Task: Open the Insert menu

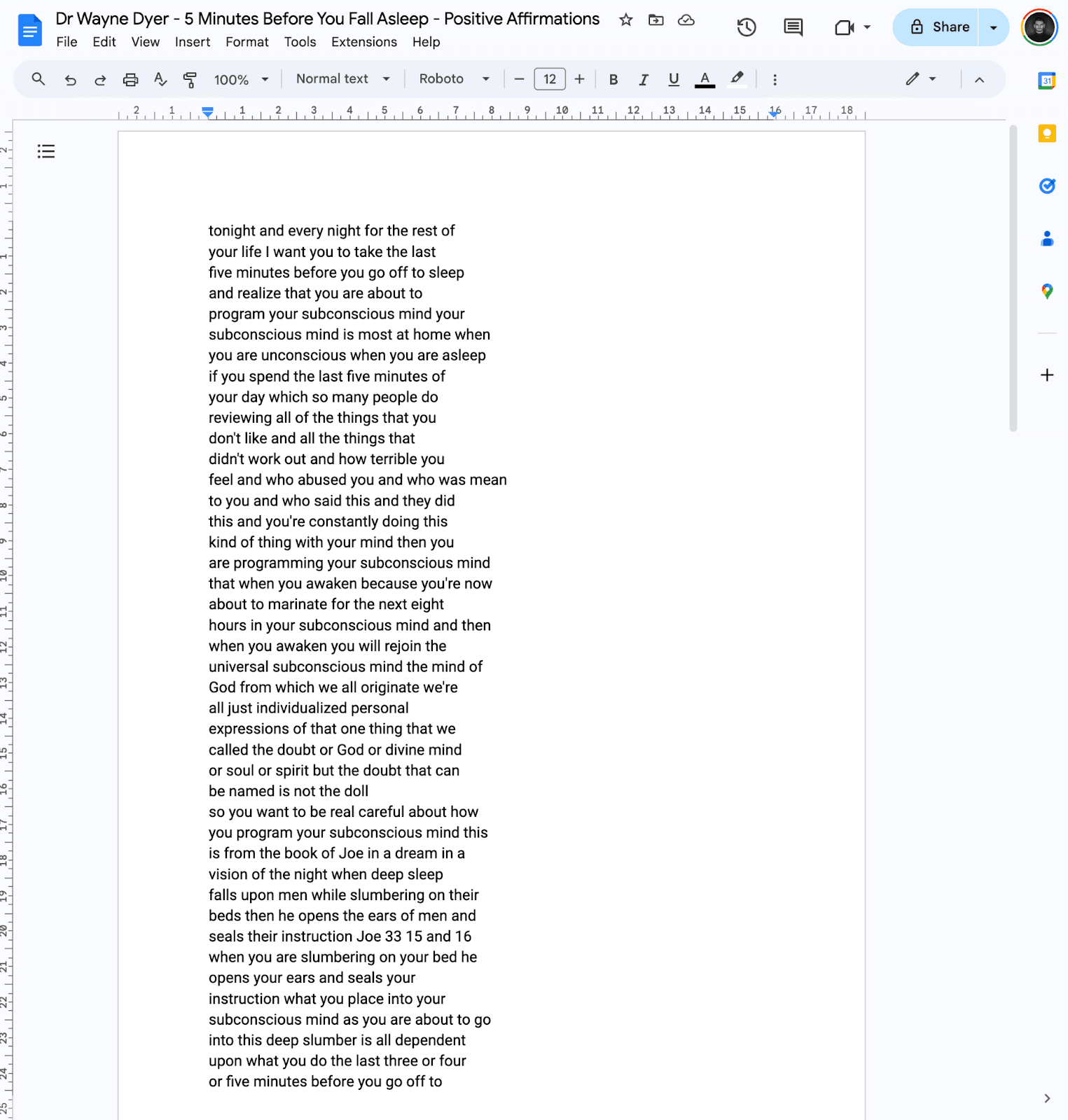Action: pyautogui.click(x=193, y=42)
